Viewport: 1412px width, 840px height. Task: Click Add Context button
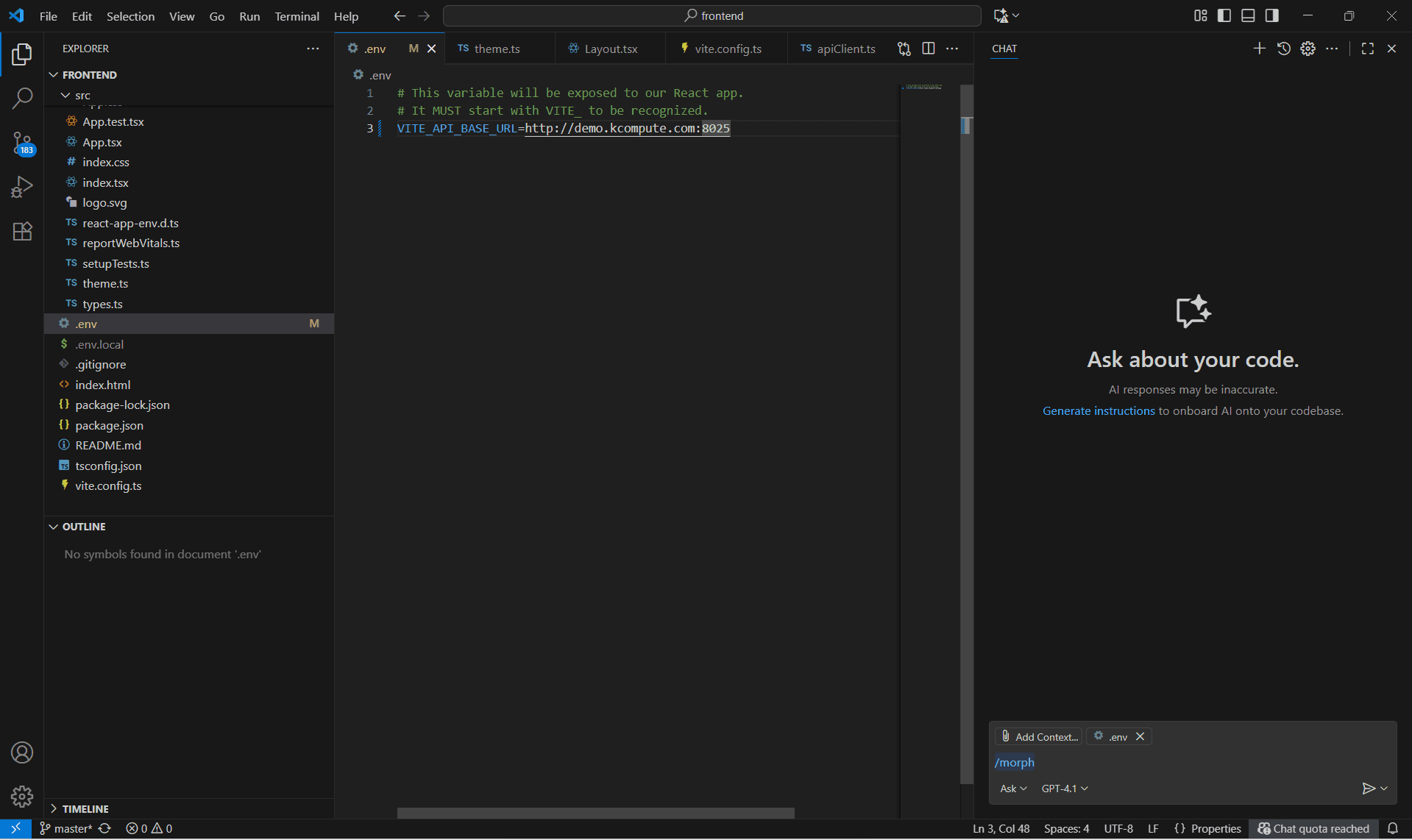coord(1039,736)
